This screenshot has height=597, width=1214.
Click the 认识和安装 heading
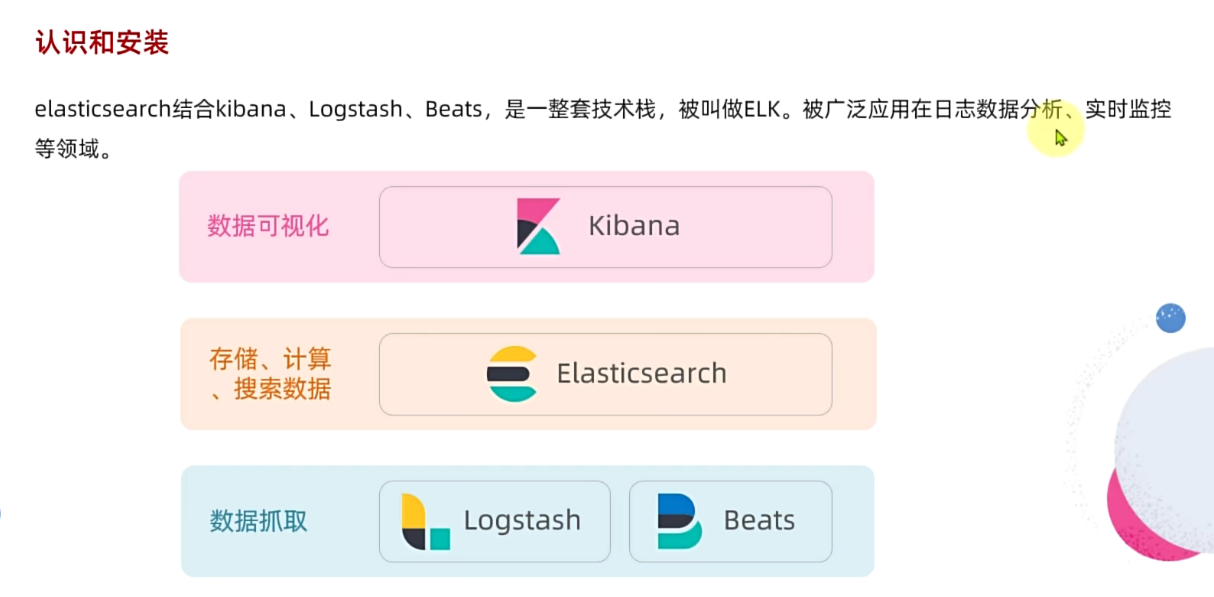point(102,43)
